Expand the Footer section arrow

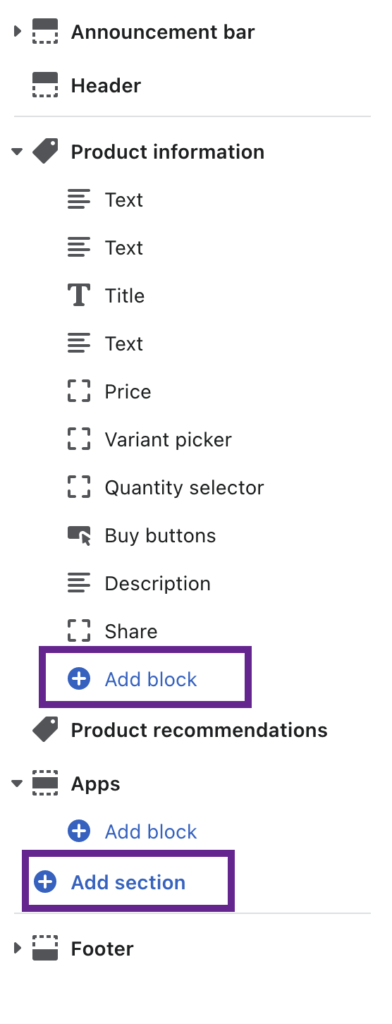click(18, 948)
